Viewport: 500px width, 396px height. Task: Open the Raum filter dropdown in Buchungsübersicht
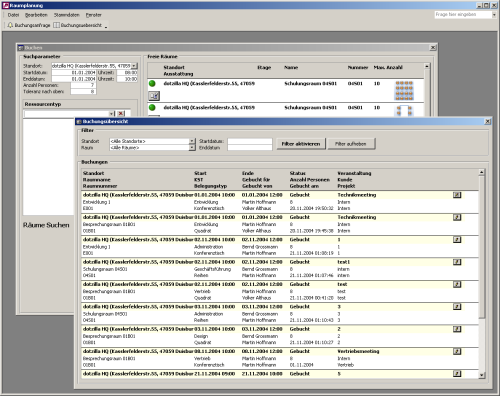tap(192, 147)
